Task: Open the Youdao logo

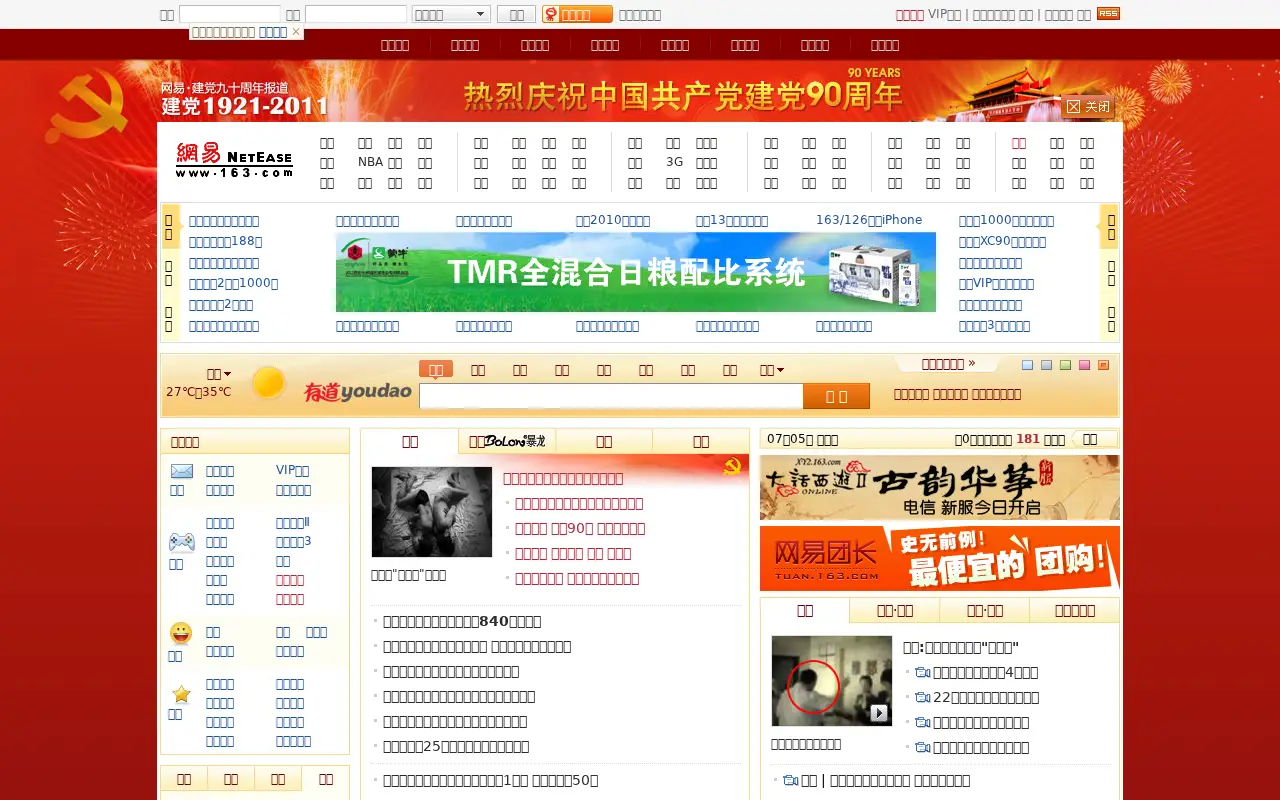Action: [358, 392]
